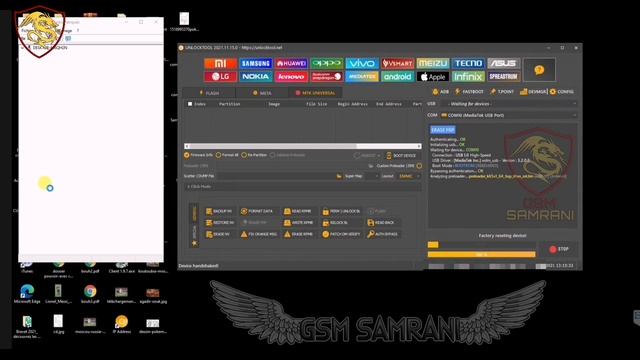The image size is (640, 360).
Task: Open T.POINT tool in toolbar
Action: click(x=502, y=92)
